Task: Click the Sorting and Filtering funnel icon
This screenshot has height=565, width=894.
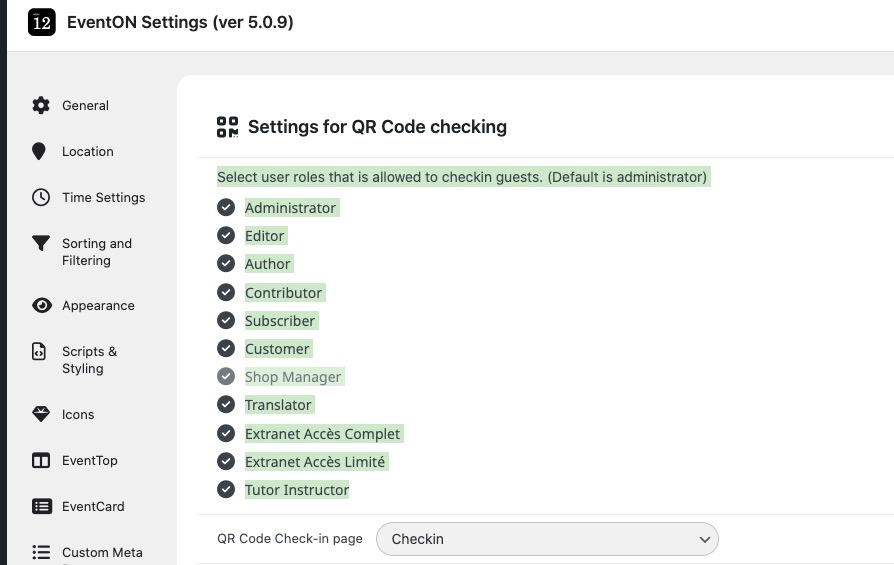Action: click(41, 243)
